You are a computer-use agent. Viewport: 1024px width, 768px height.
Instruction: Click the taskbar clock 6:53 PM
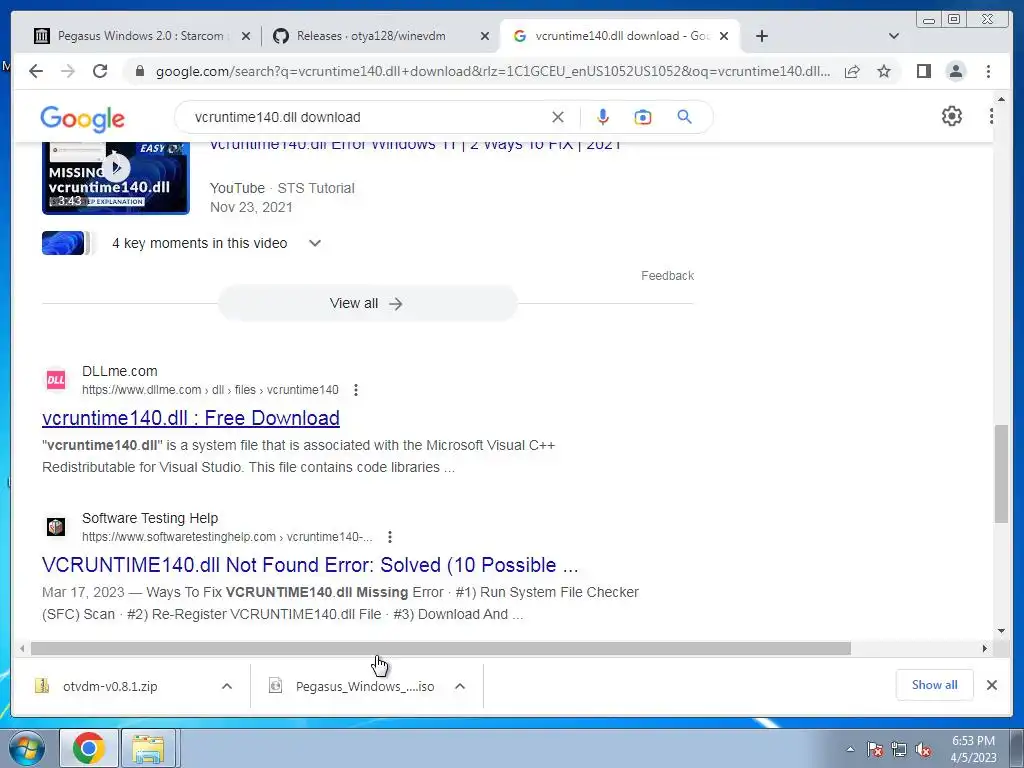click(x=973, y=749)
